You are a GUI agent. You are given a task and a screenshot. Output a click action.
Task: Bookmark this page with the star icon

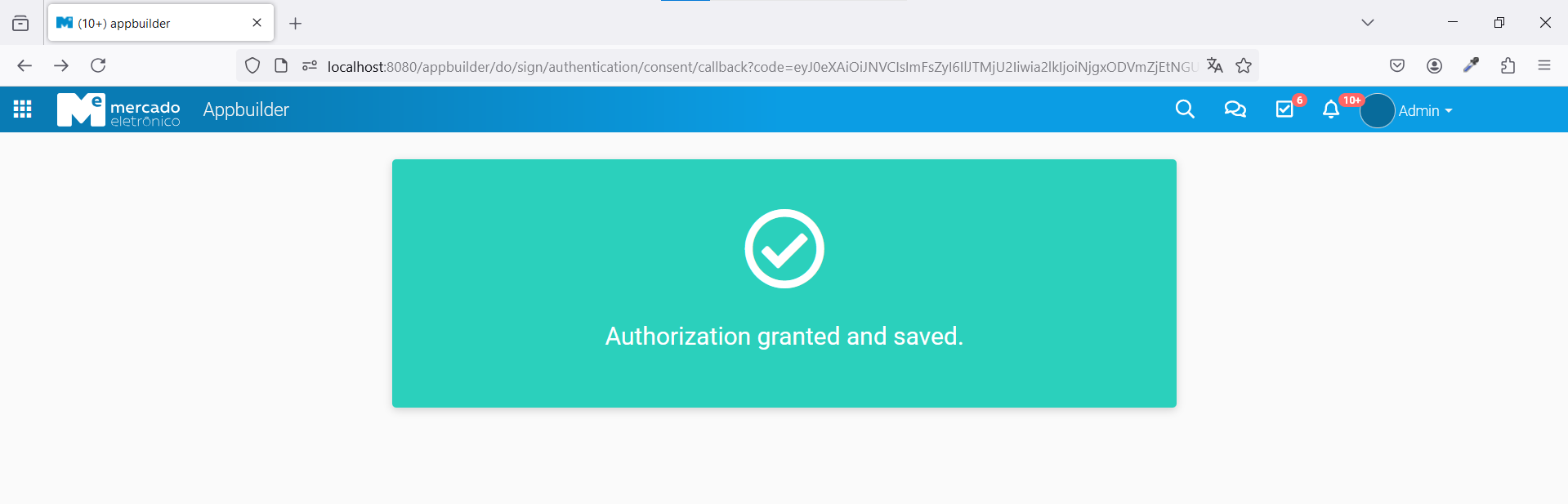click(1244, 66)
